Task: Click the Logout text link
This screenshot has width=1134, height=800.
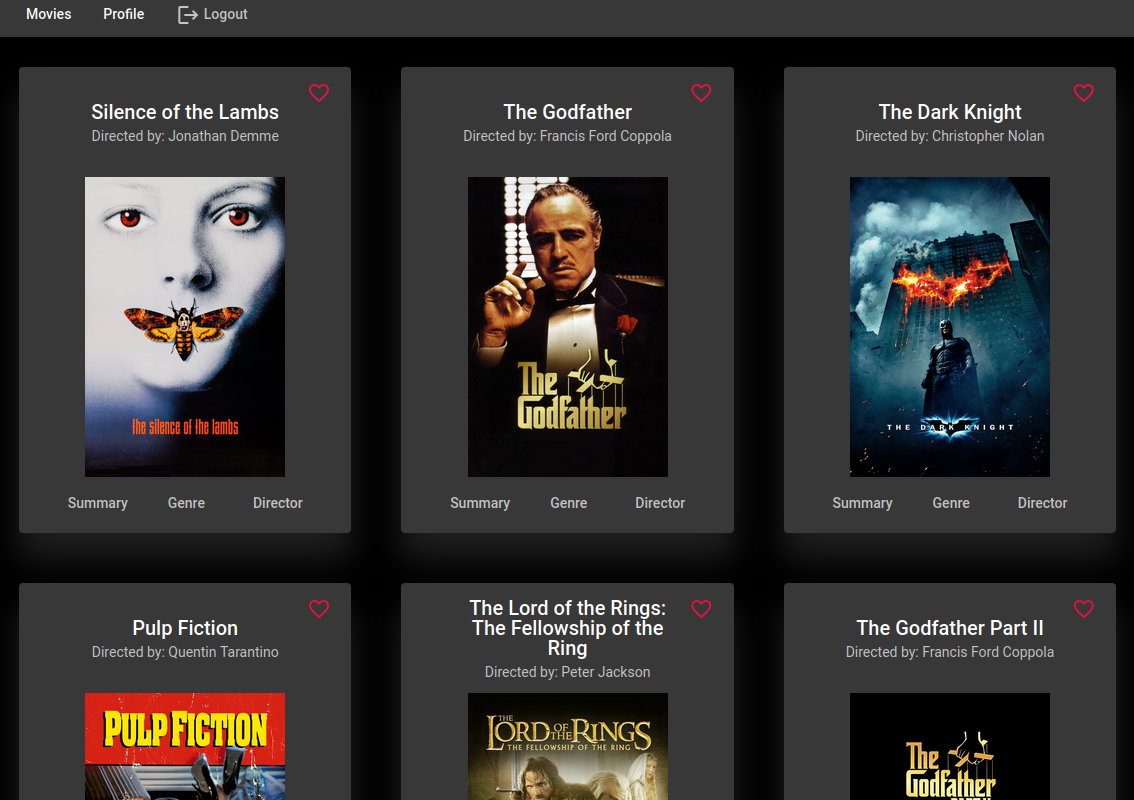Action: [226, 14]
